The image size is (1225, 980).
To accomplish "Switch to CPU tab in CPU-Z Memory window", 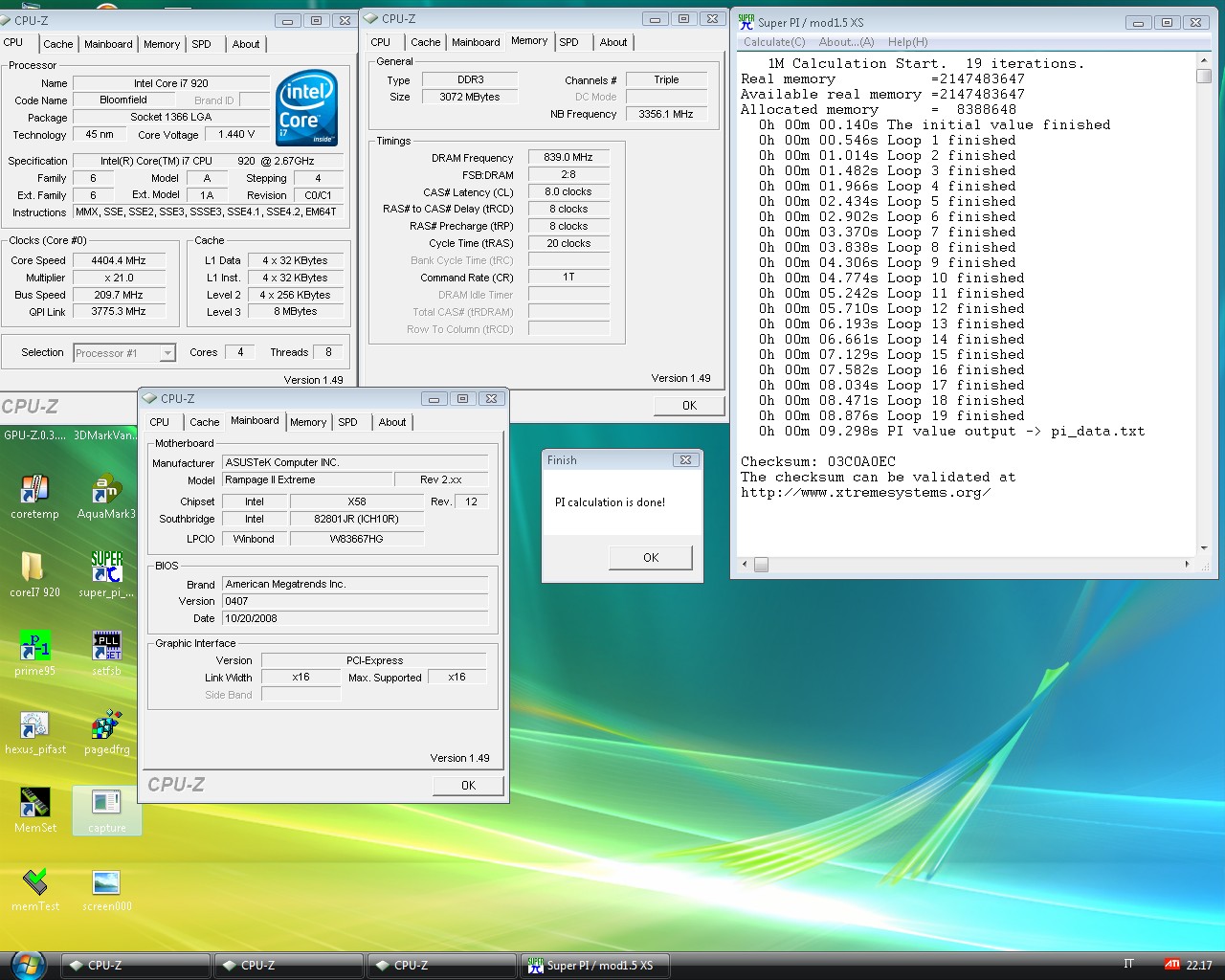I will [x=380, y=42].
